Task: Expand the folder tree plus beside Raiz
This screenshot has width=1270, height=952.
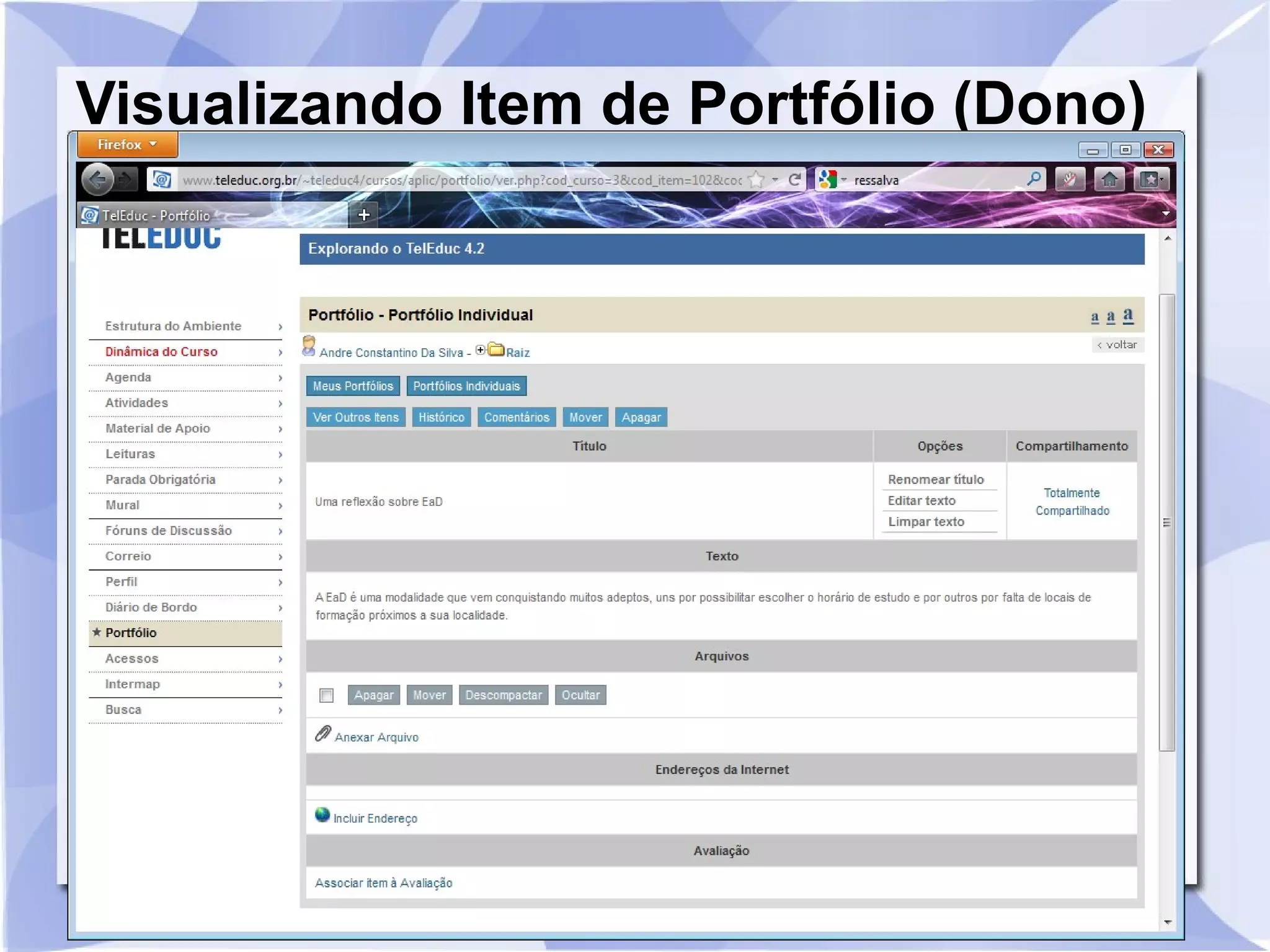Action: click(481, 350)
